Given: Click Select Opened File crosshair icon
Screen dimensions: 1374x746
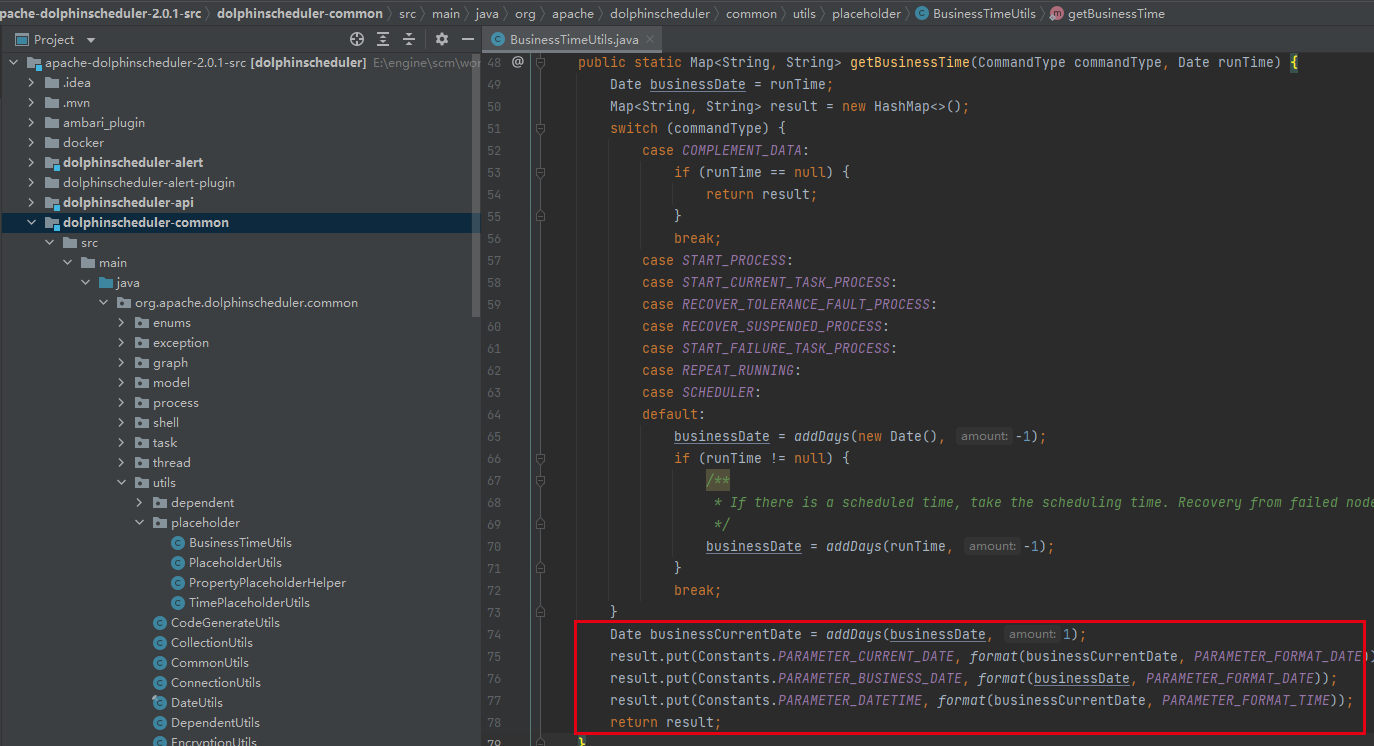Looking at the screenshot, I should pyautogui.click(x=357, y=39).
